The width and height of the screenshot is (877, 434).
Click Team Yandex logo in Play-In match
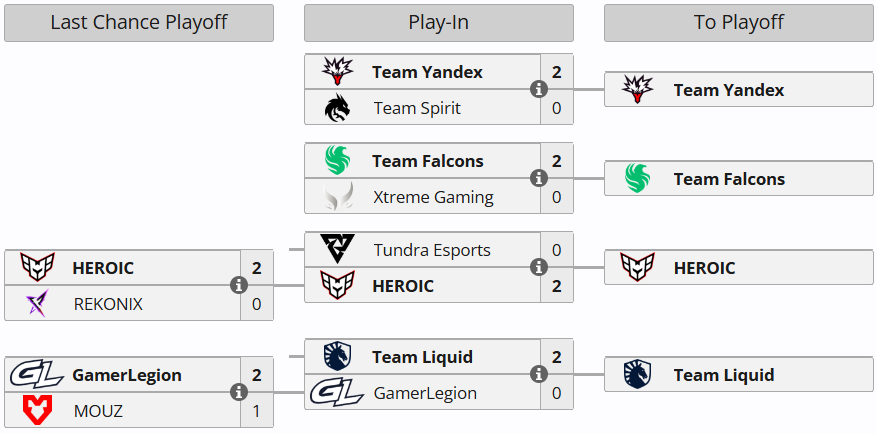[x=338, y=72]
